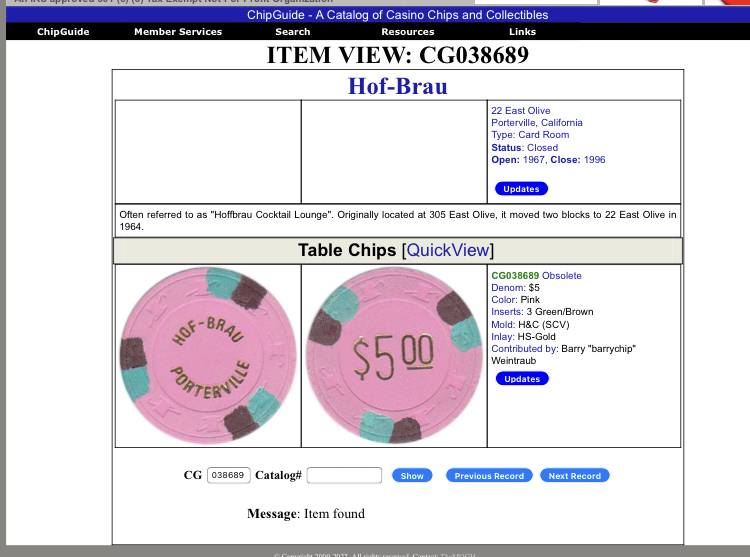The width and height of the screenshot is (750, 557).
Task: Click the $5.00 chip back image
Action: click(x=394, y=355)
